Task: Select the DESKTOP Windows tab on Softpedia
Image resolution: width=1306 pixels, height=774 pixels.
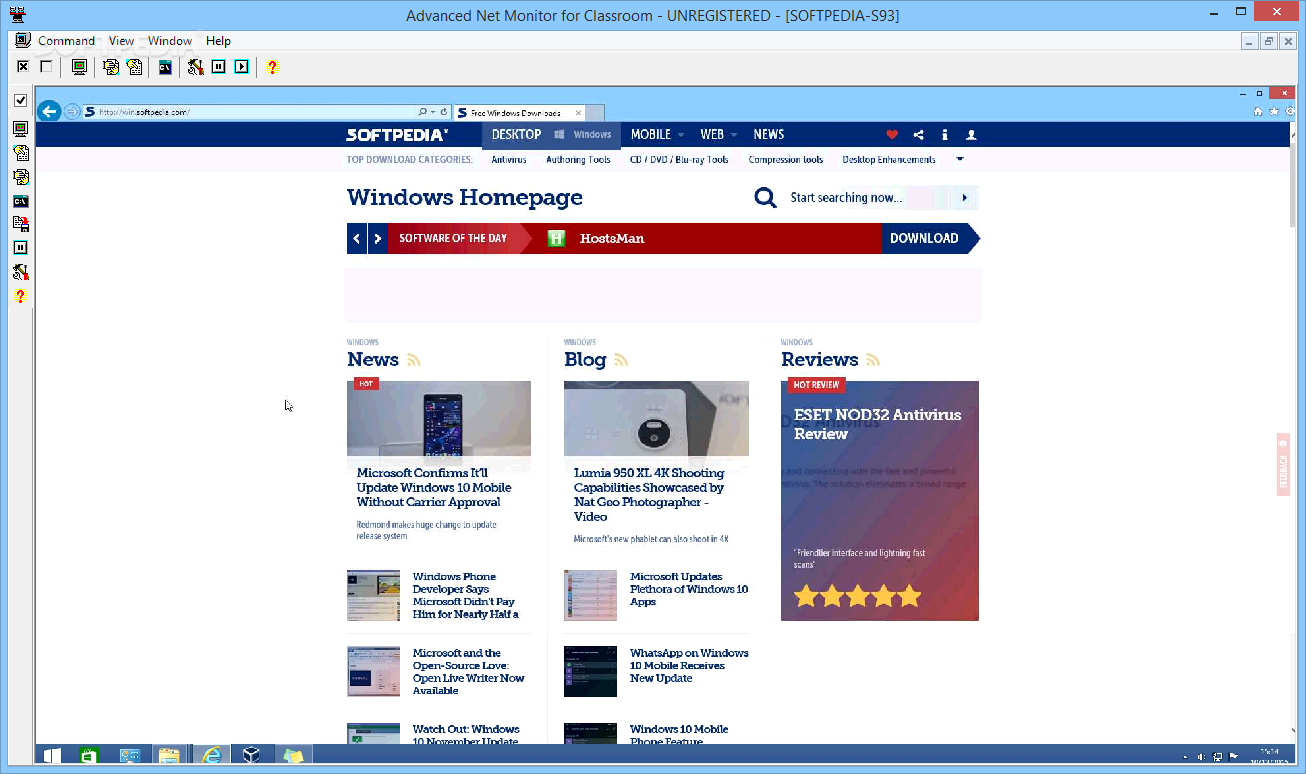Action: 551,135
